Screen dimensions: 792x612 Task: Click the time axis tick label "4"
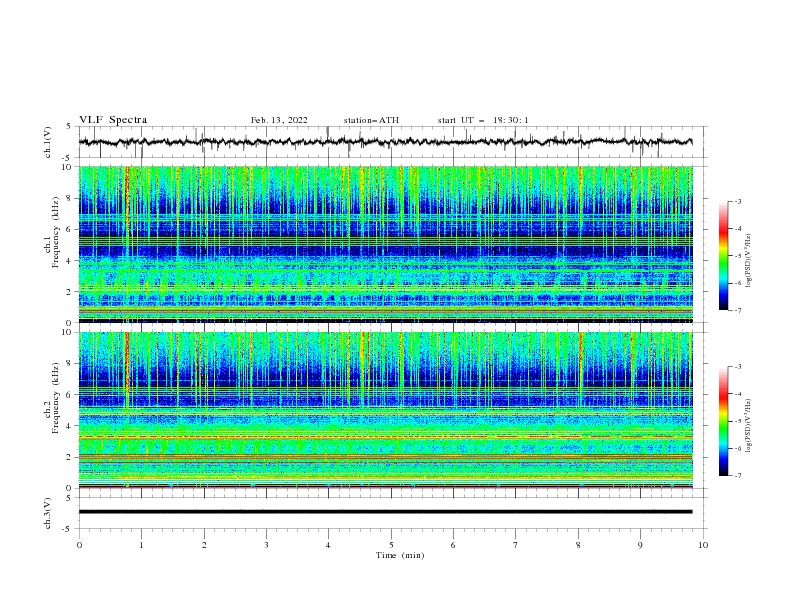(x=328, y=545)
